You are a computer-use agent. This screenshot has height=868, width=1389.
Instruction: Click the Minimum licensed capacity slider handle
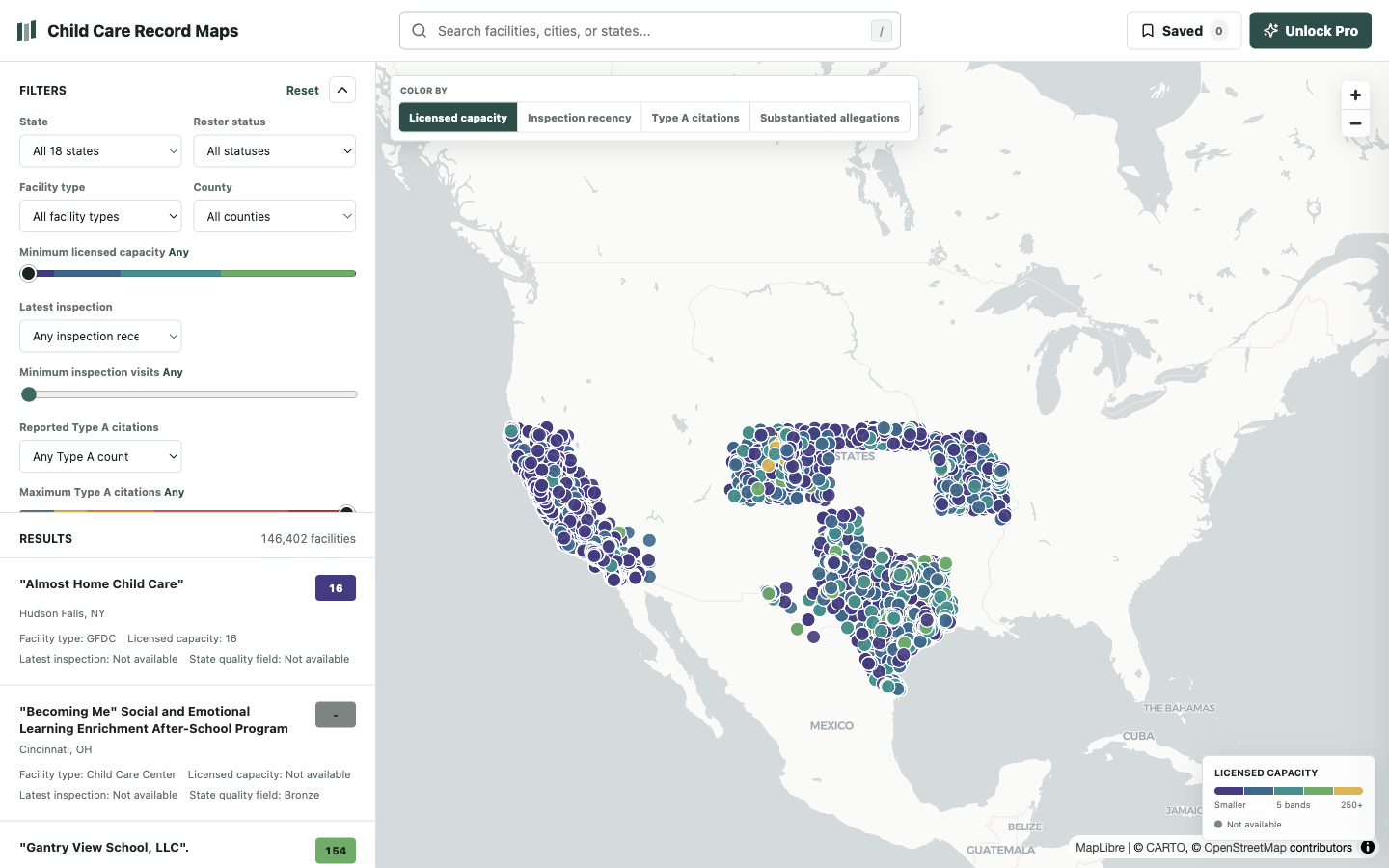(x=28, y=274)
